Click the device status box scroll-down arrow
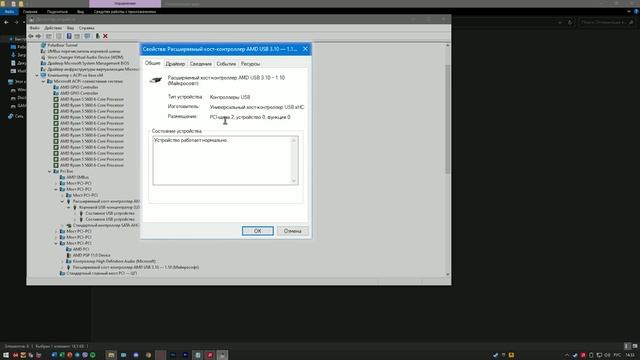This screenshot has height=360, width=640. coord(294,180)
